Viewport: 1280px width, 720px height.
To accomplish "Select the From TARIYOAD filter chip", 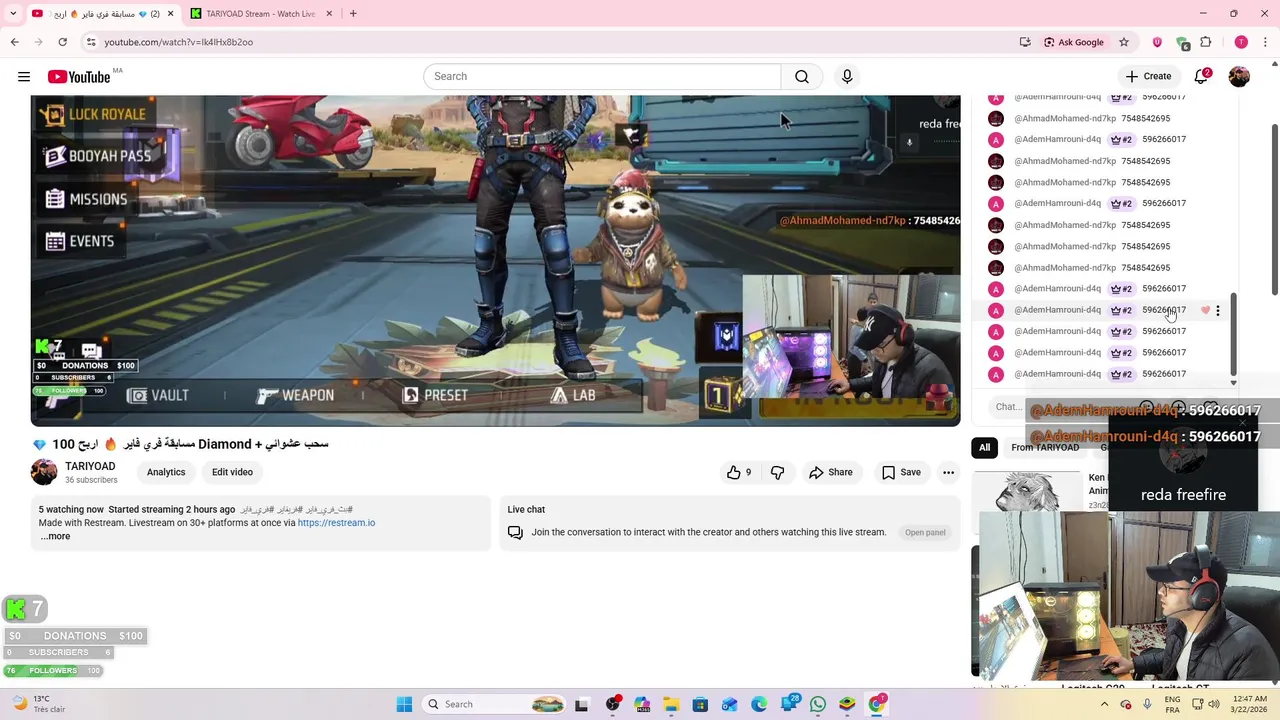I will coord(1045,447).
